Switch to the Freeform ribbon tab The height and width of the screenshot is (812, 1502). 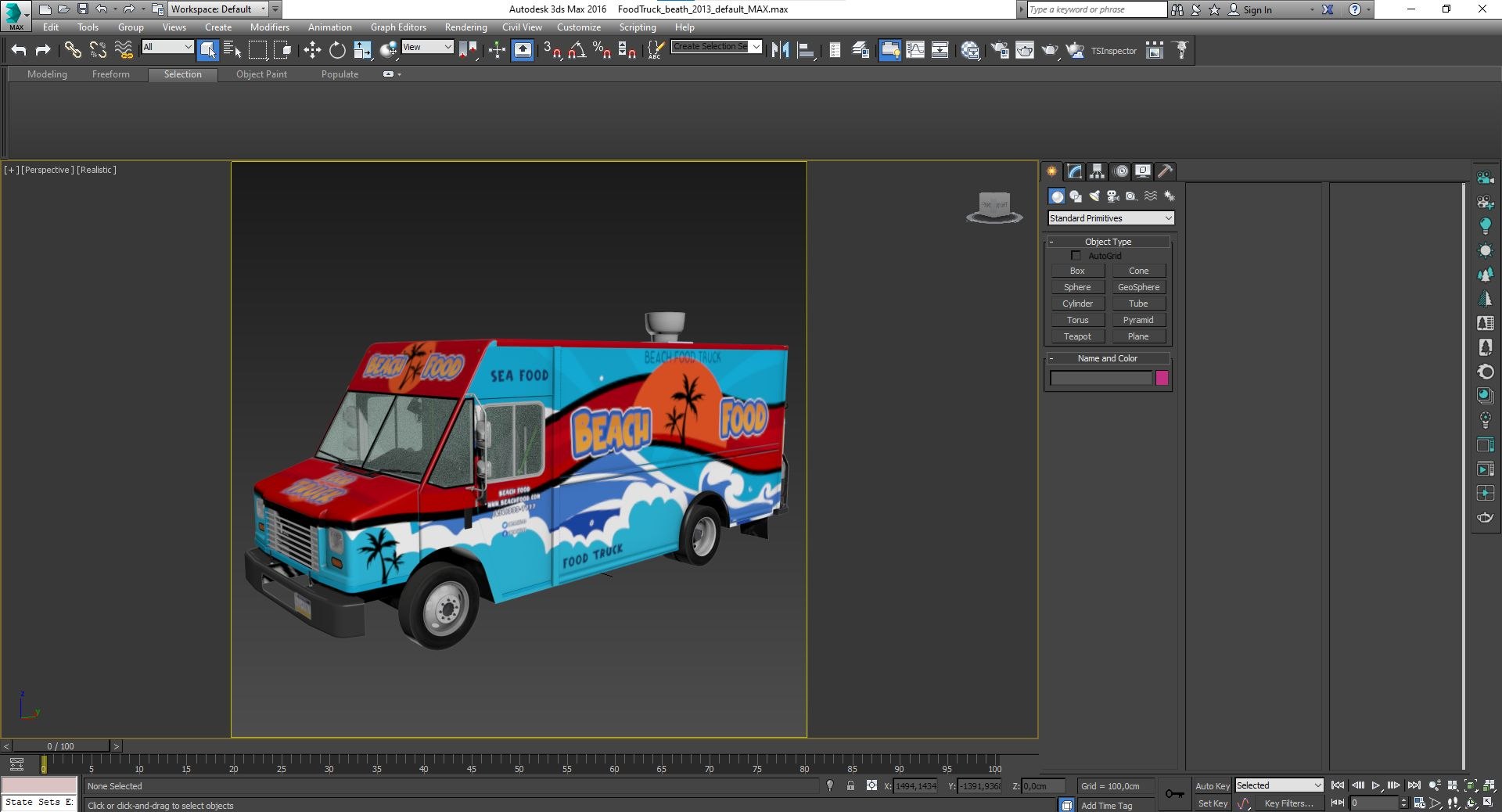click(x=110, y=74)
